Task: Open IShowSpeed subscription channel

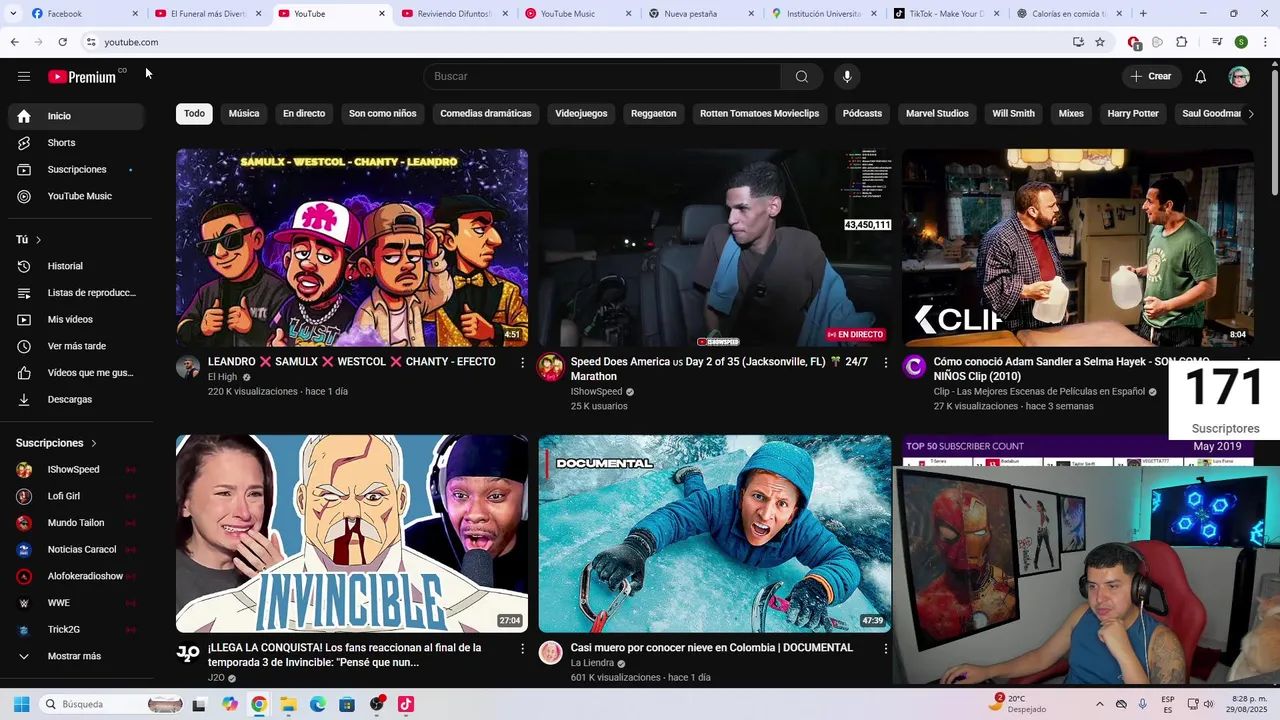Action: pyautogui.click(x=76, y=470)
